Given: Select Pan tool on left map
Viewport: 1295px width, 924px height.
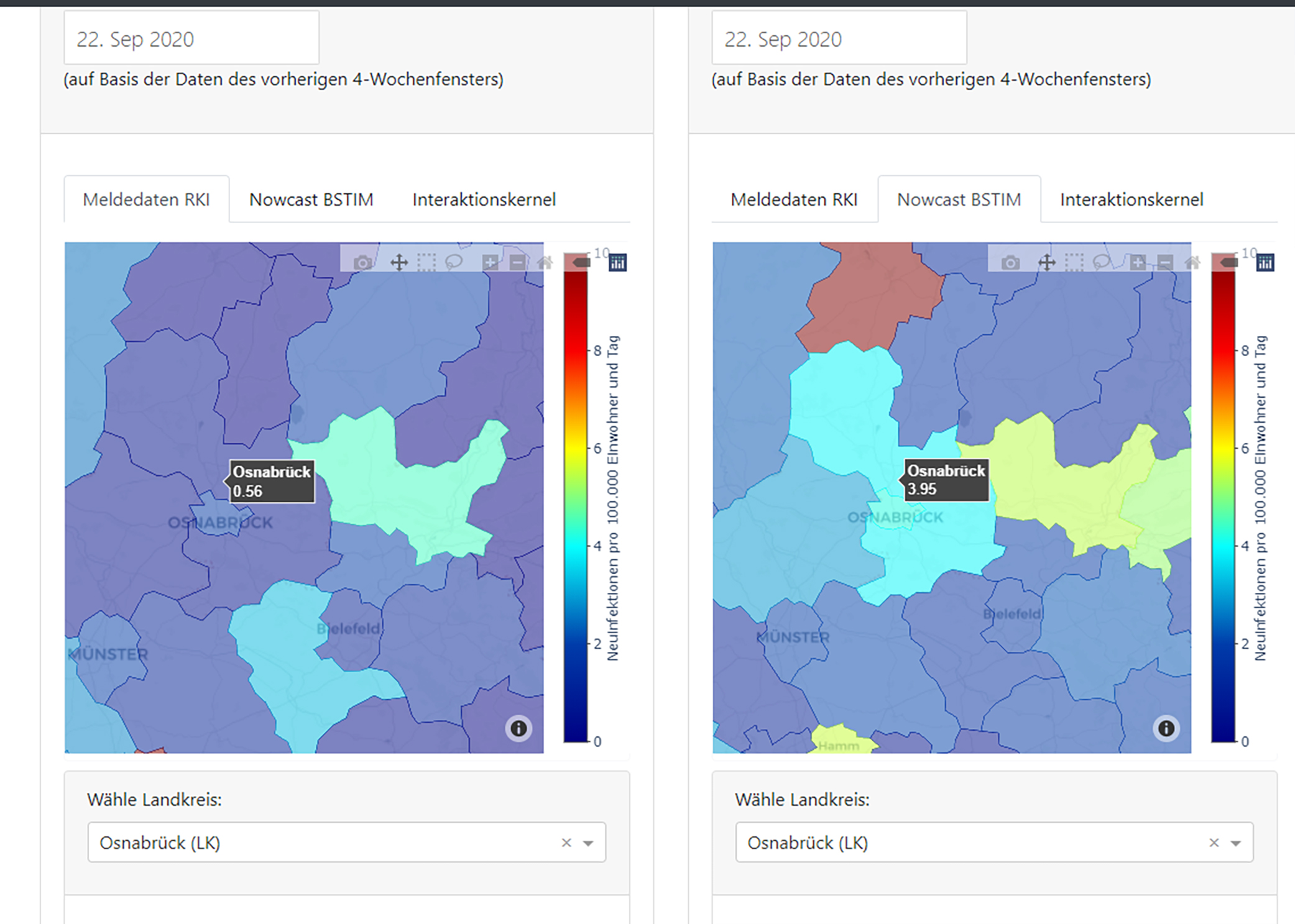Looking at the screenshot, I should [x=399, y=263].
